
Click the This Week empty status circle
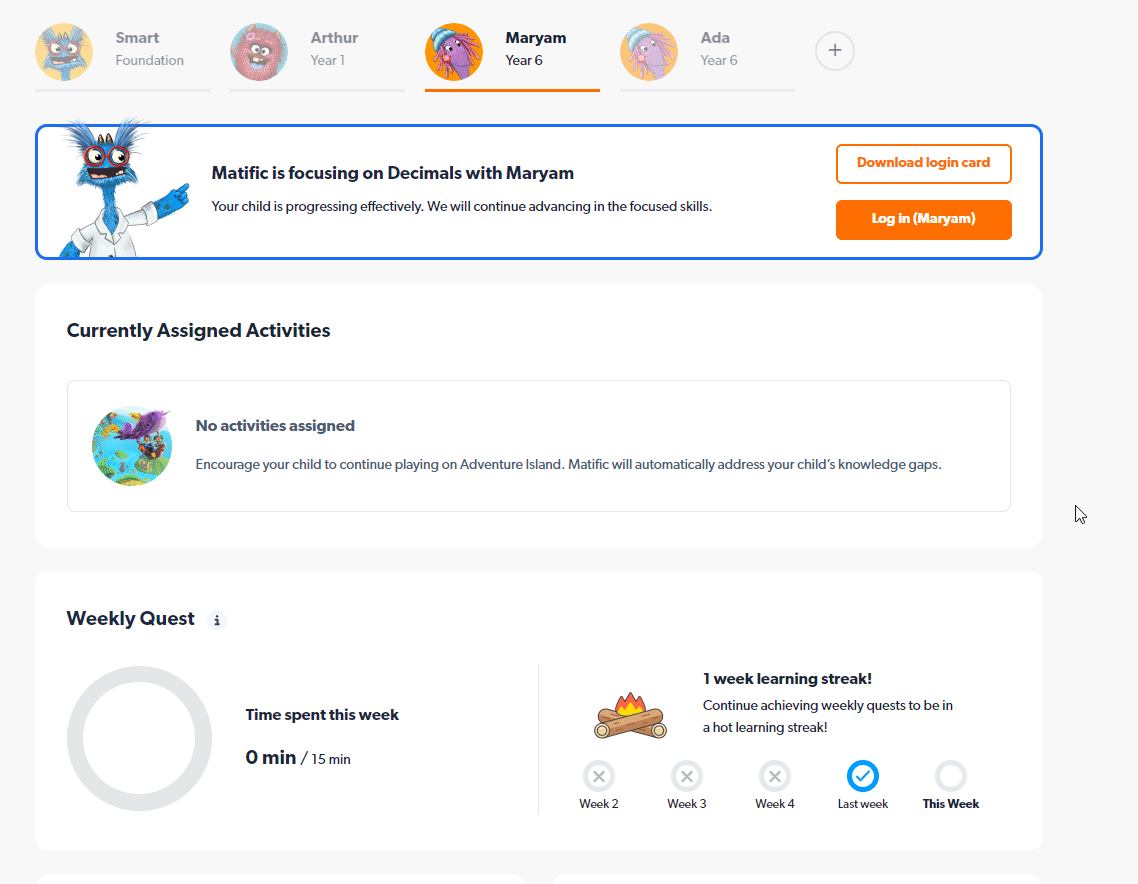point(951,777)
